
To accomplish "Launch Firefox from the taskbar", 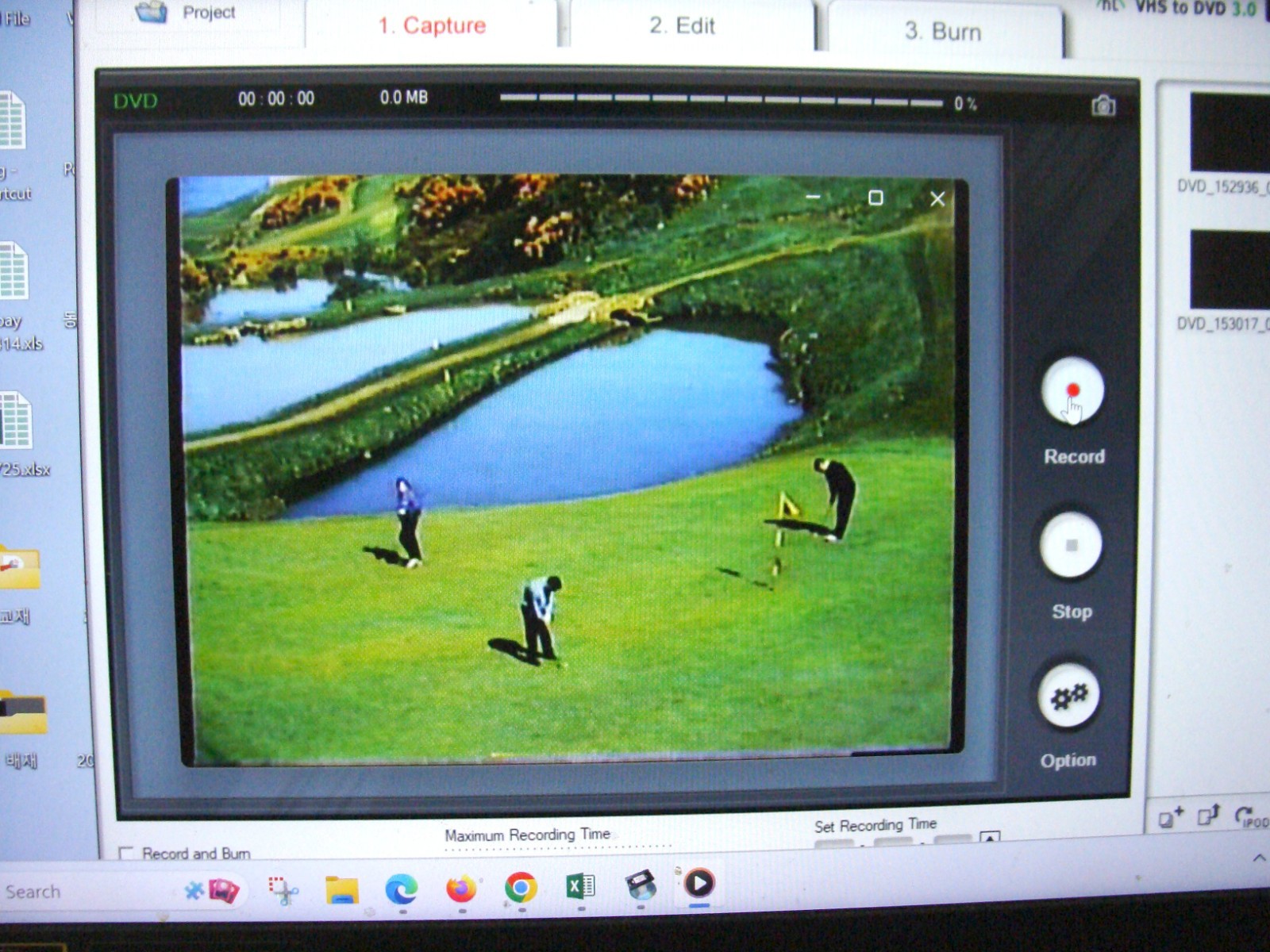I will click(461, 888).
